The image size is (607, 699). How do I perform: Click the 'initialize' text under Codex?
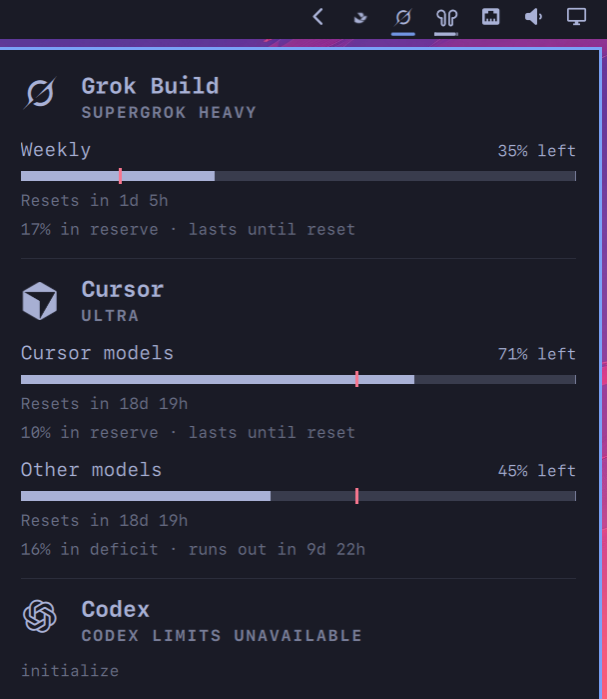pos(70,670)
